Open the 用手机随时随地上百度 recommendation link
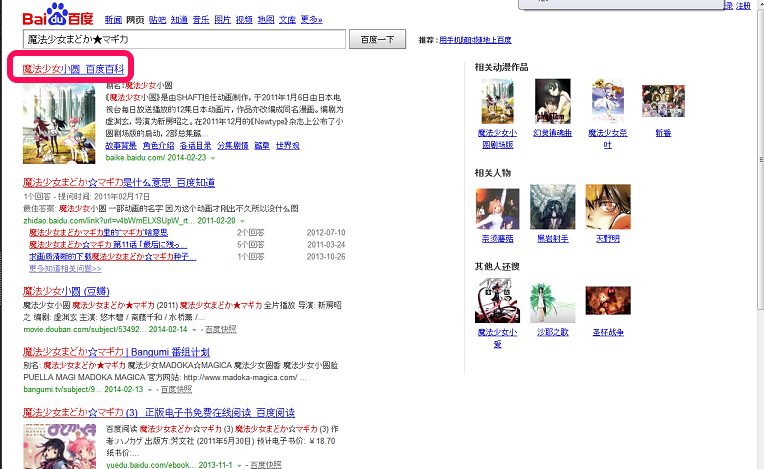Screen dimensions: 764x469 475,40
